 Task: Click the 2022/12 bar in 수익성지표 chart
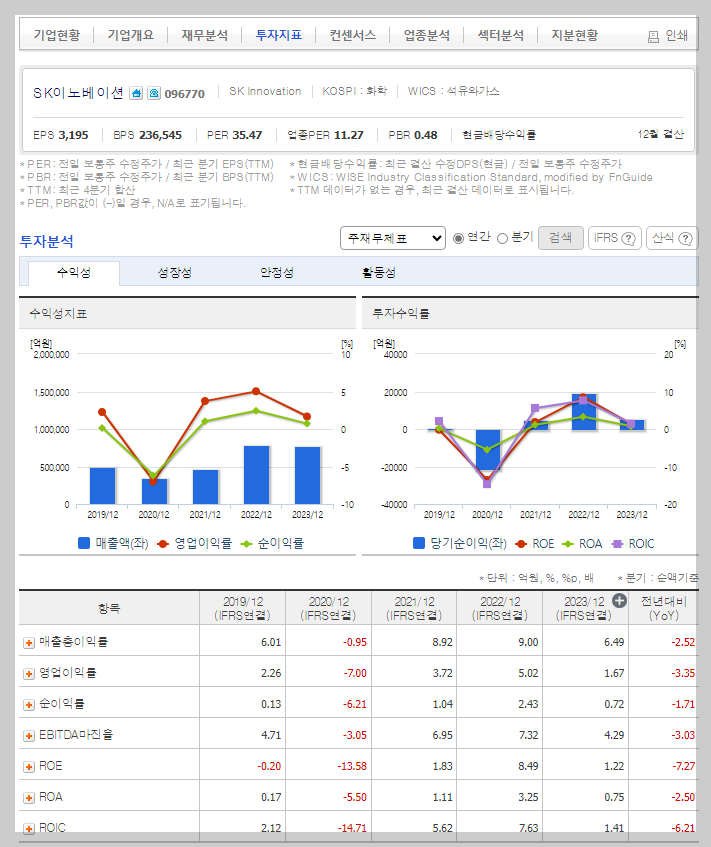point(257,475)
